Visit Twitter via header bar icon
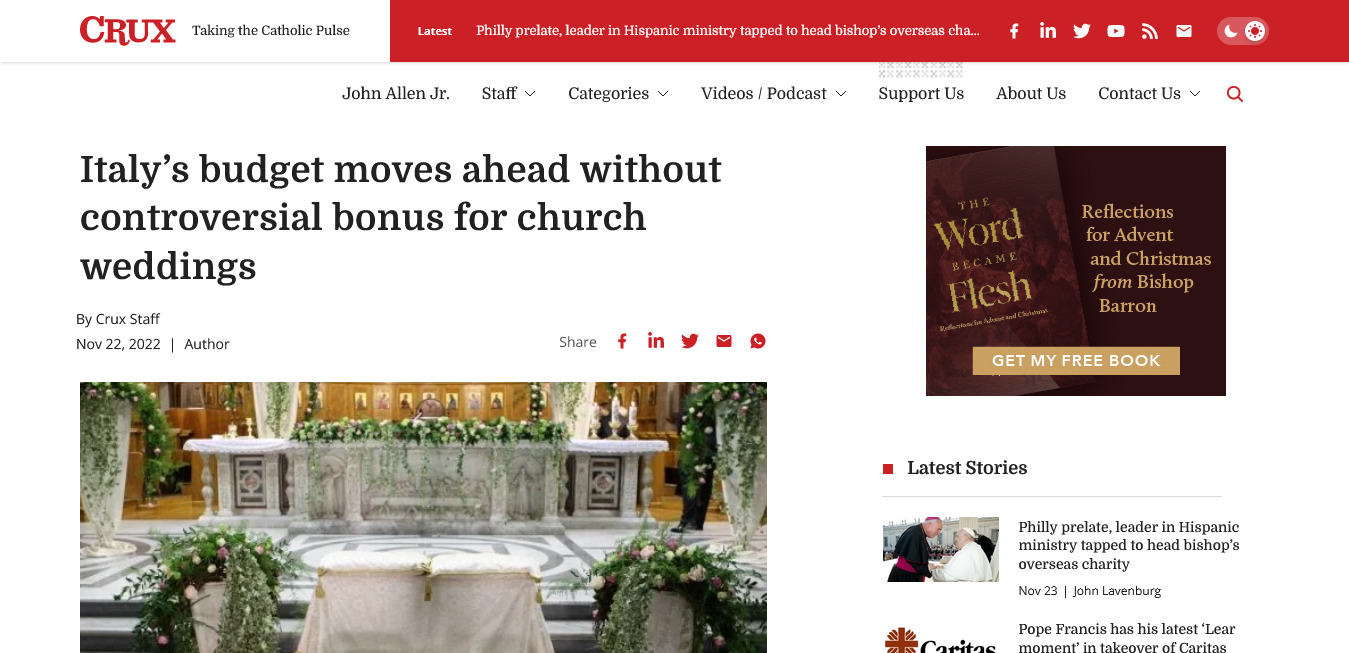 pos(1082,31)
